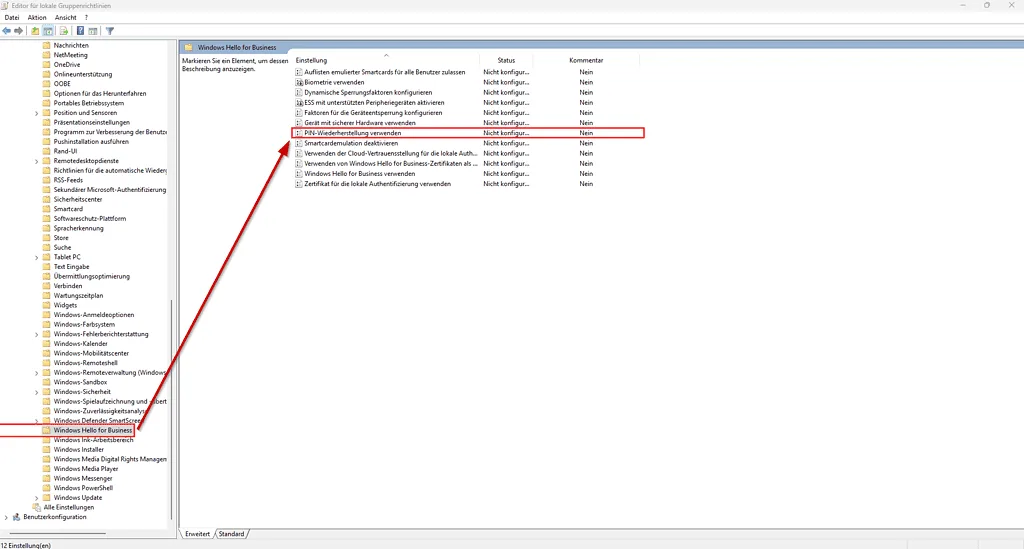Expand the Windows-Sicherheit tree node
The width and height of the screenshot is (1024, 549).
pos(37,392)
